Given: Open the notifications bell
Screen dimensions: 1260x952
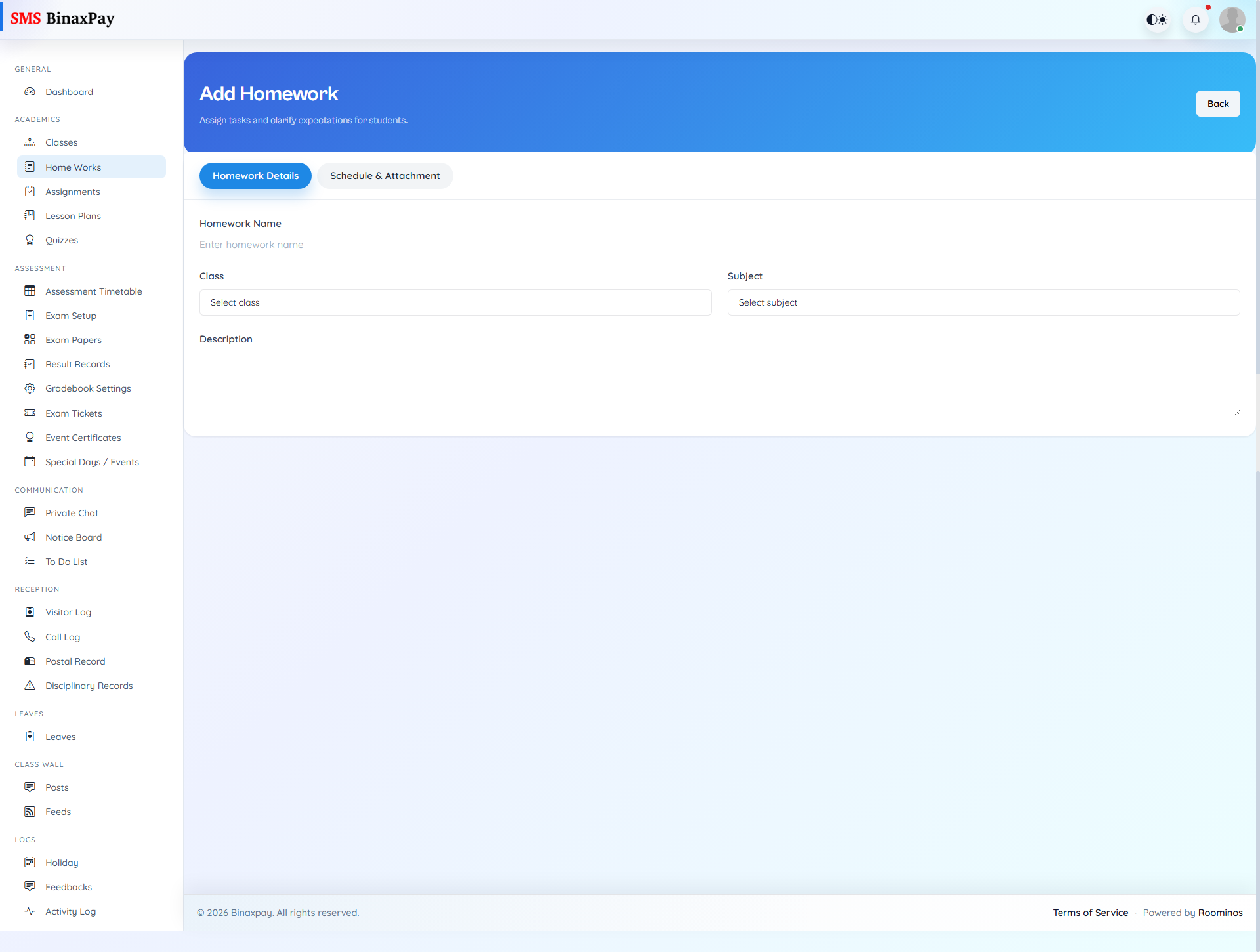Looking at the screenshot, I should [x=1196, y=19].
